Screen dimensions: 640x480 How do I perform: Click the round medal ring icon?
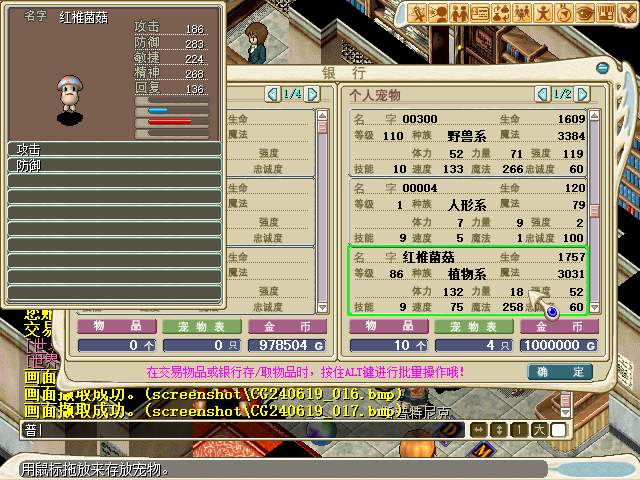click(564, 13)
